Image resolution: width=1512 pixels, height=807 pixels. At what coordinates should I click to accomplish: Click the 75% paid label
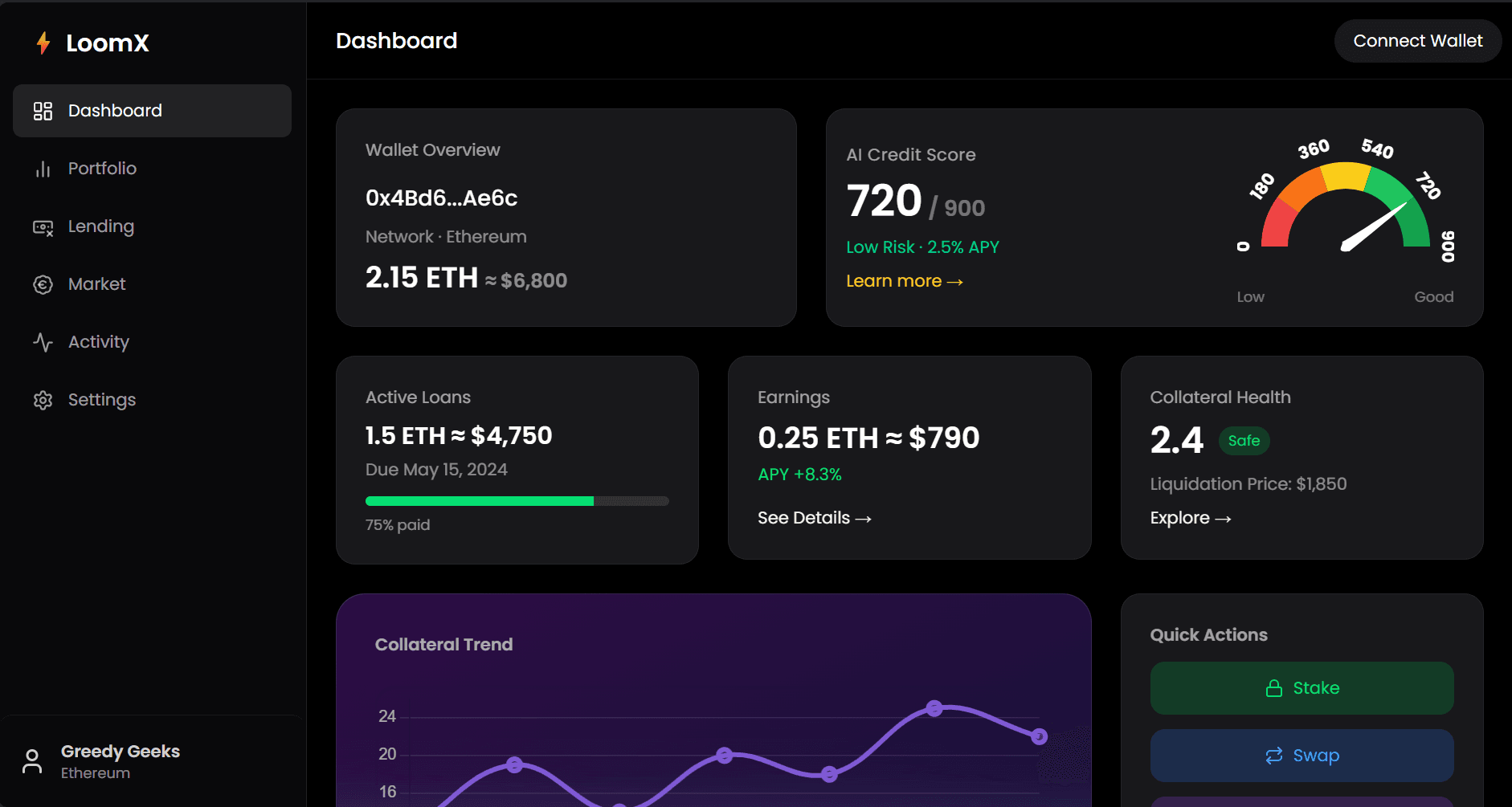click(x=398, y=525)
